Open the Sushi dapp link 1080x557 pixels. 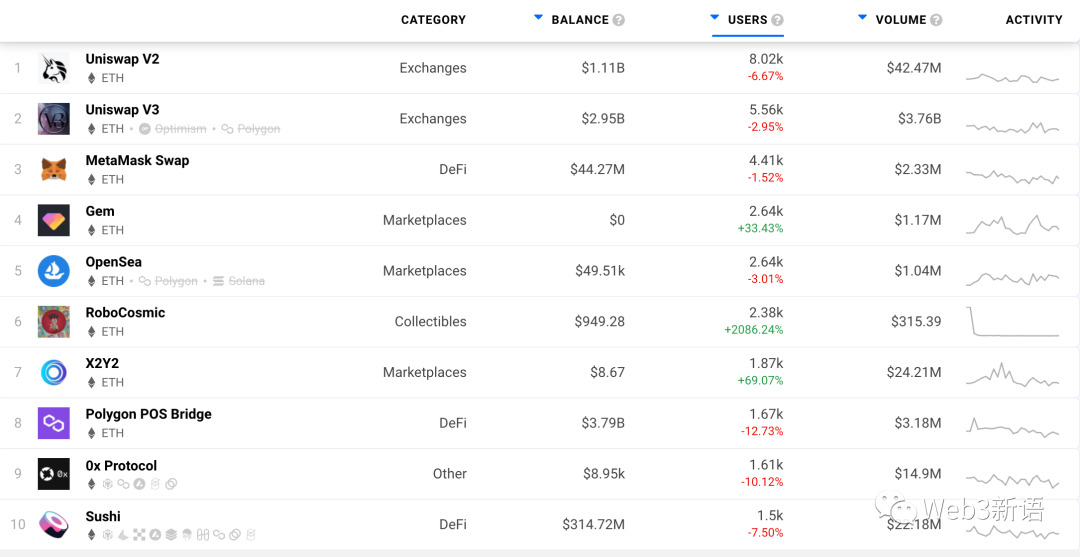[103, 516]
